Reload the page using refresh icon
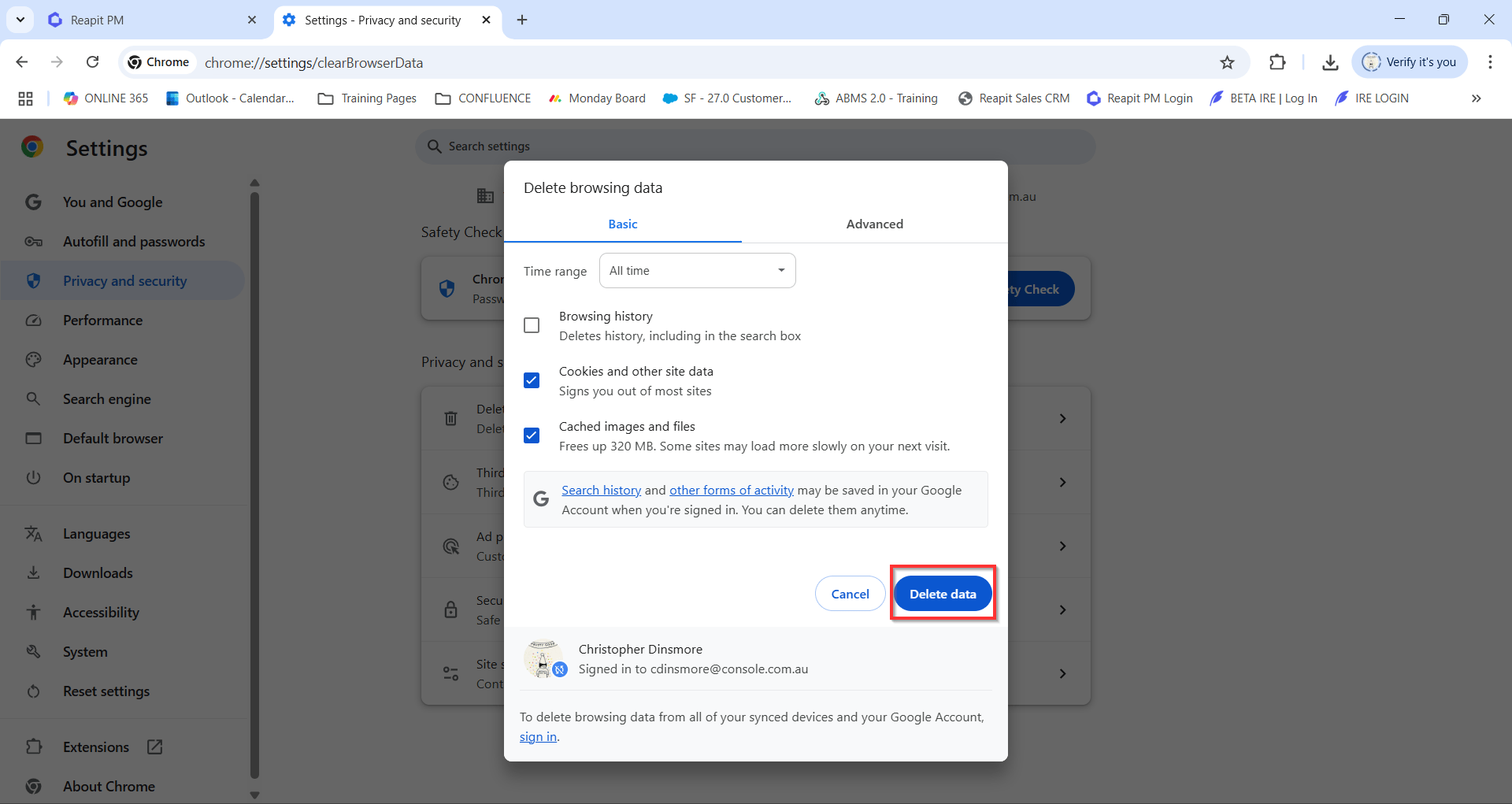Image resolution: width=1512 pixels, height=804 pixels. [93, 62]
